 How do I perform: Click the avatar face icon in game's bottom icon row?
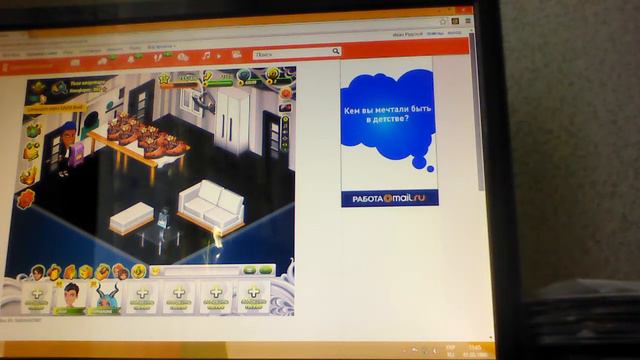(38, 272)
